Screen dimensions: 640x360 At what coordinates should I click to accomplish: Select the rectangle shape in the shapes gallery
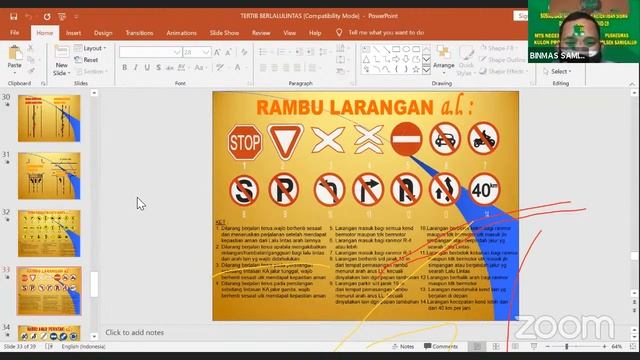(396, 49)
